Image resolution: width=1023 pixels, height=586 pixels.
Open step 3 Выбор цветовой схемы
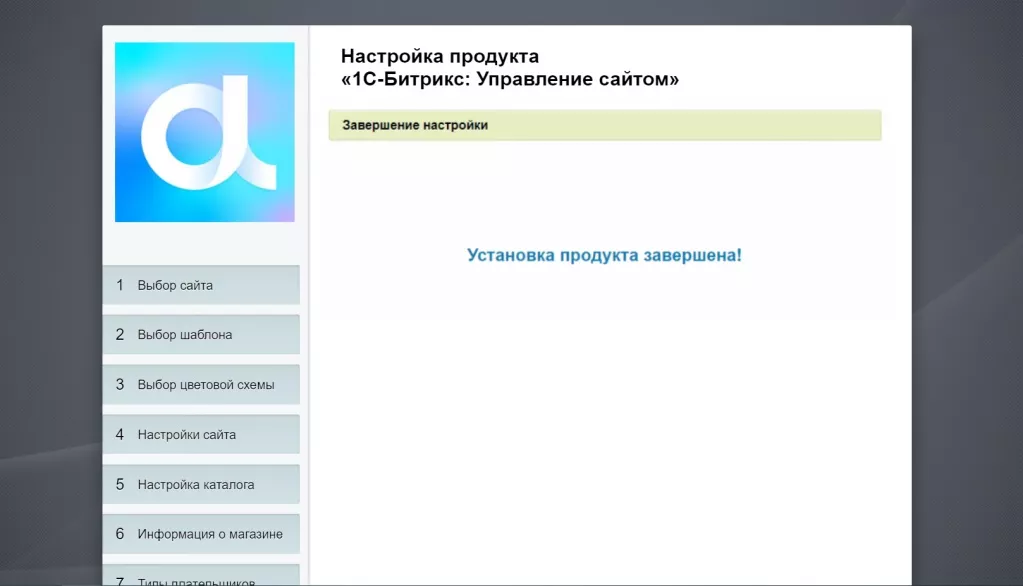[201, 384]
